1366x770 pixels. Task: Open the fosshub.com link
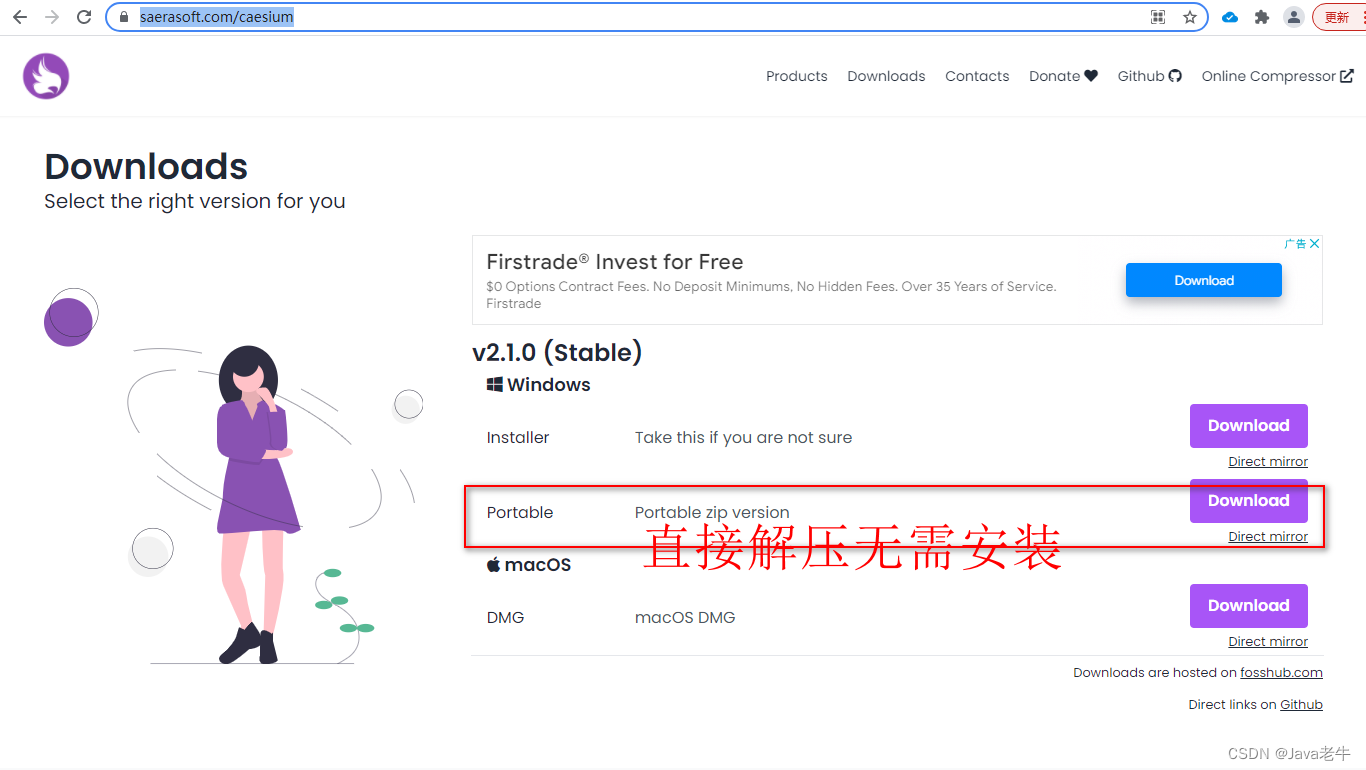[x=1281, y=673]
